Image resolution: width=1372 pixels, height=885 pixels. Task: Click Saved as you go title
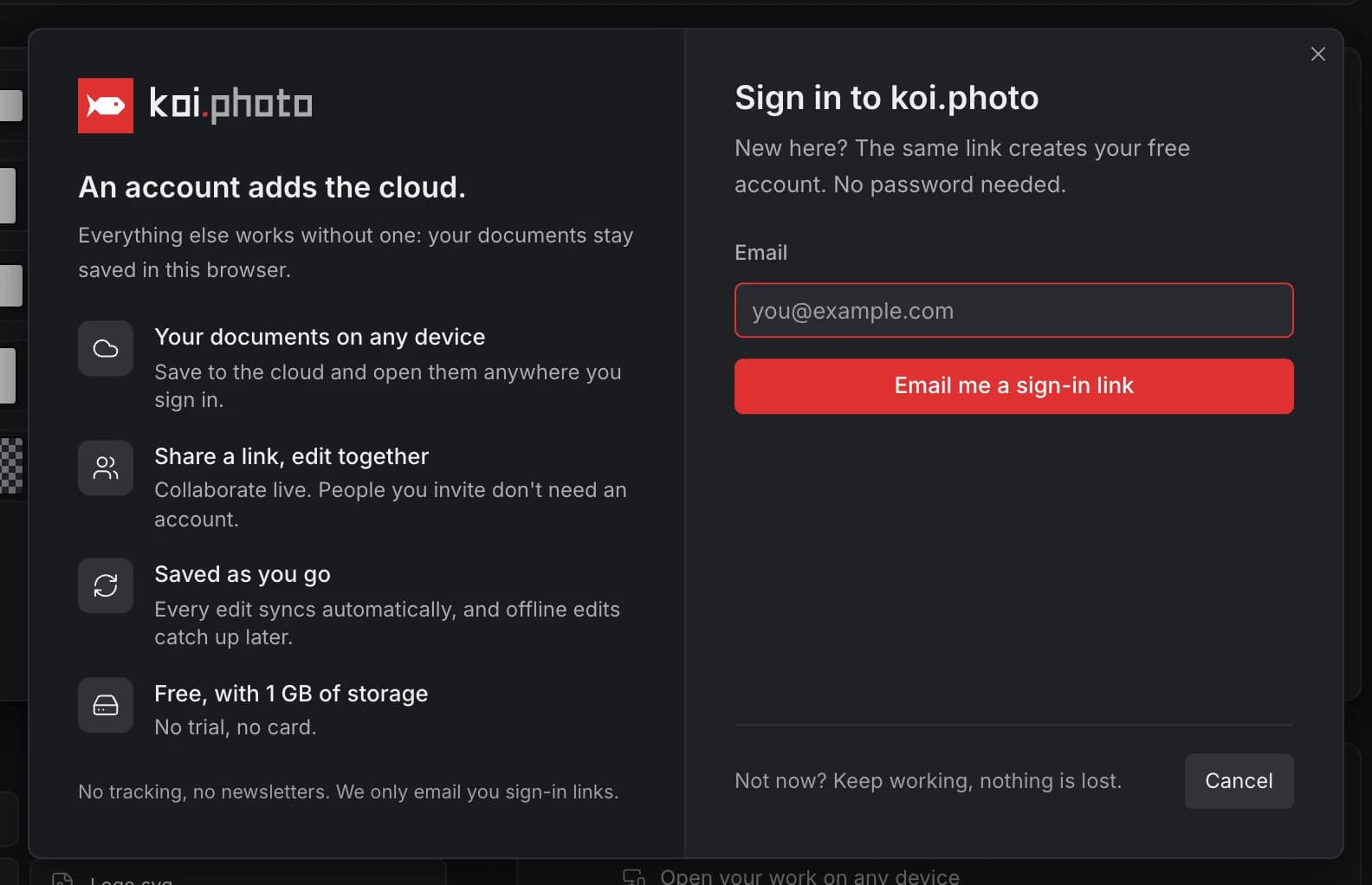tap(243, 574)
